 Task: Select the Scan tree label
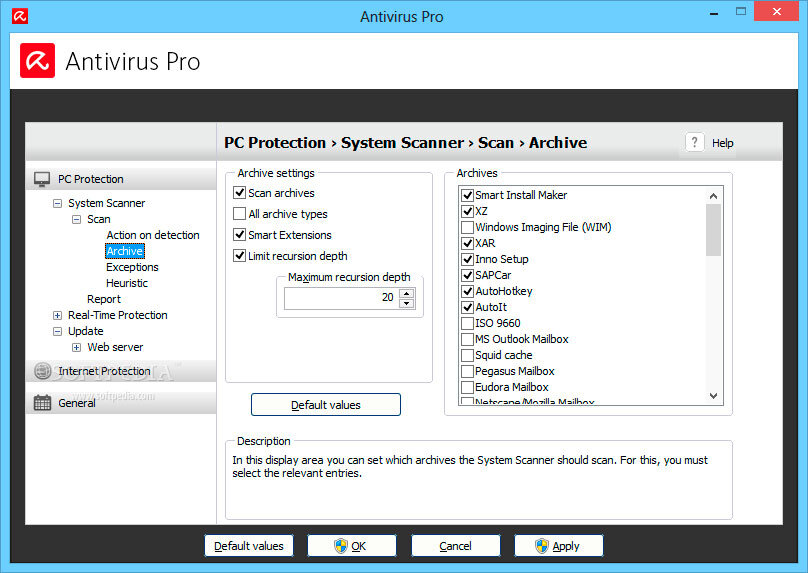point(98,219)
